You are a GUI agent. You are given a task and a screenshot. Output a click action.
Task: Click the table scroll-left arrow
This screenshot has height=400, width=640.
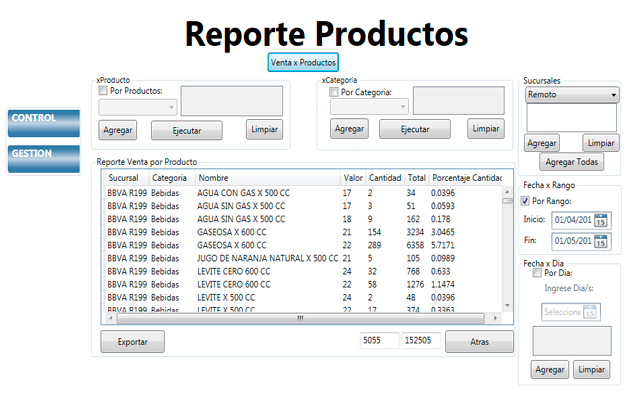point(111,318)
